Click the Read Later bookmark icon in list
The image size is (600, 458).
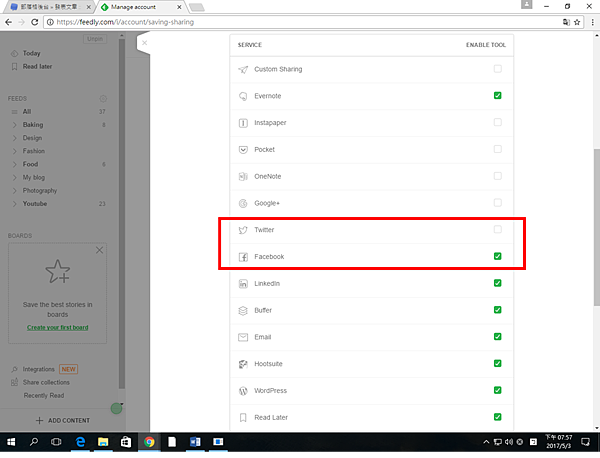[x=243, y=417]
